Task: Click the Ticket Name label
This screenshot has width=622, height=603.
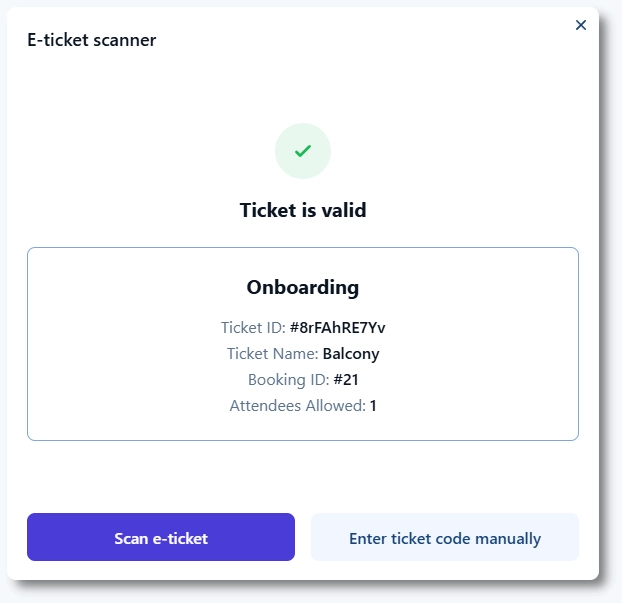Action: [x=272, y=353]
